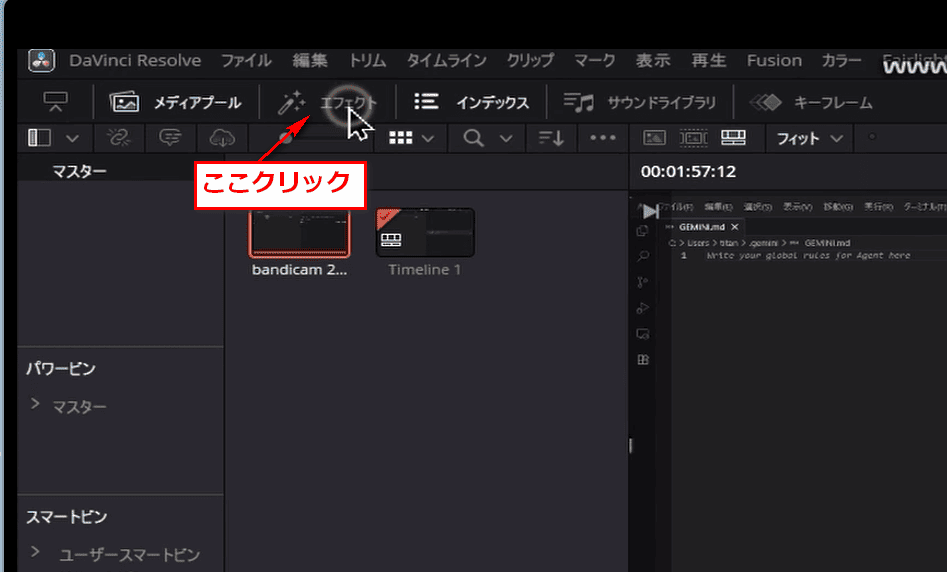The height and width of the screenshot is (572, 947).
Task: Click the link chain icon in toolbar
Action: pyautogui.click(x=120, y=138)
